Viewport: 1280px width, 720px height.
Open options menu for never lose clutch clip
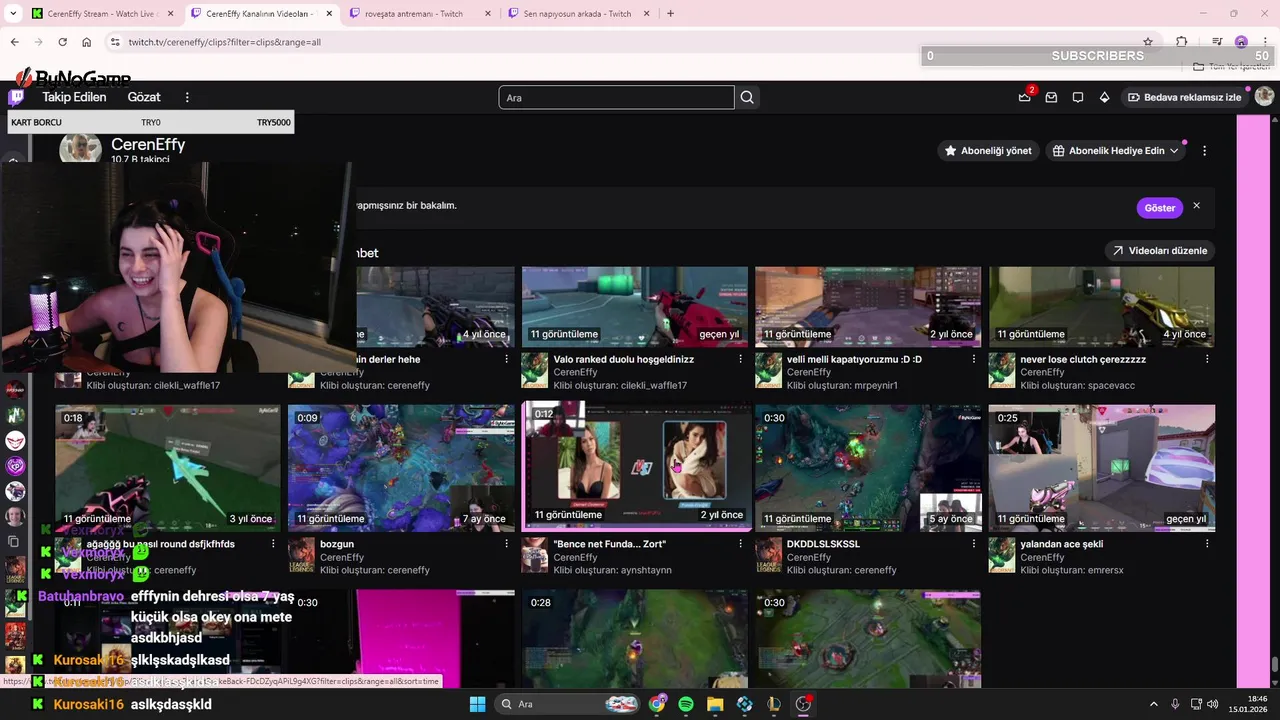tap(1207, 359)
